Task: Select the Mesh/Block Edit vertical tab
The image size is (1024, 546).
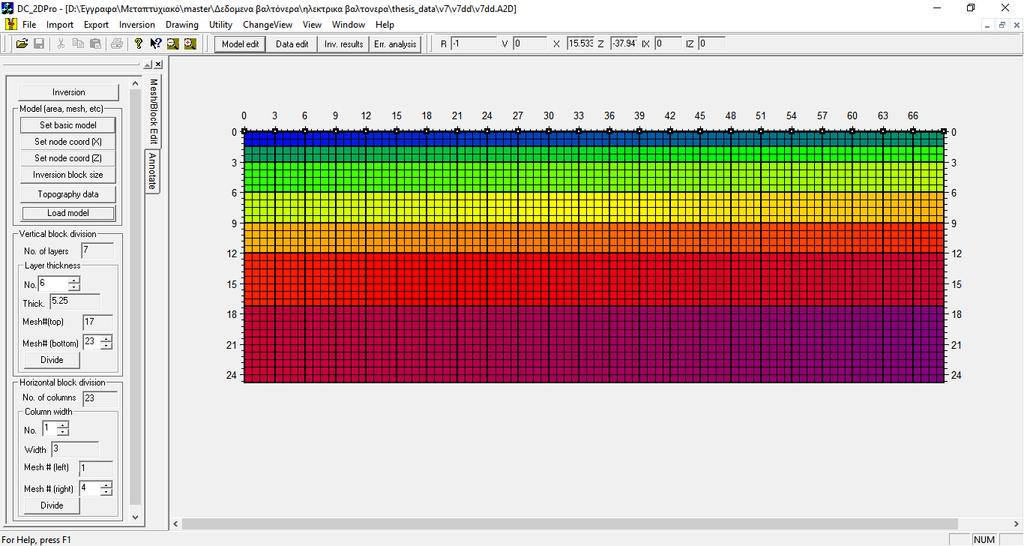Action: coord(153,110)
